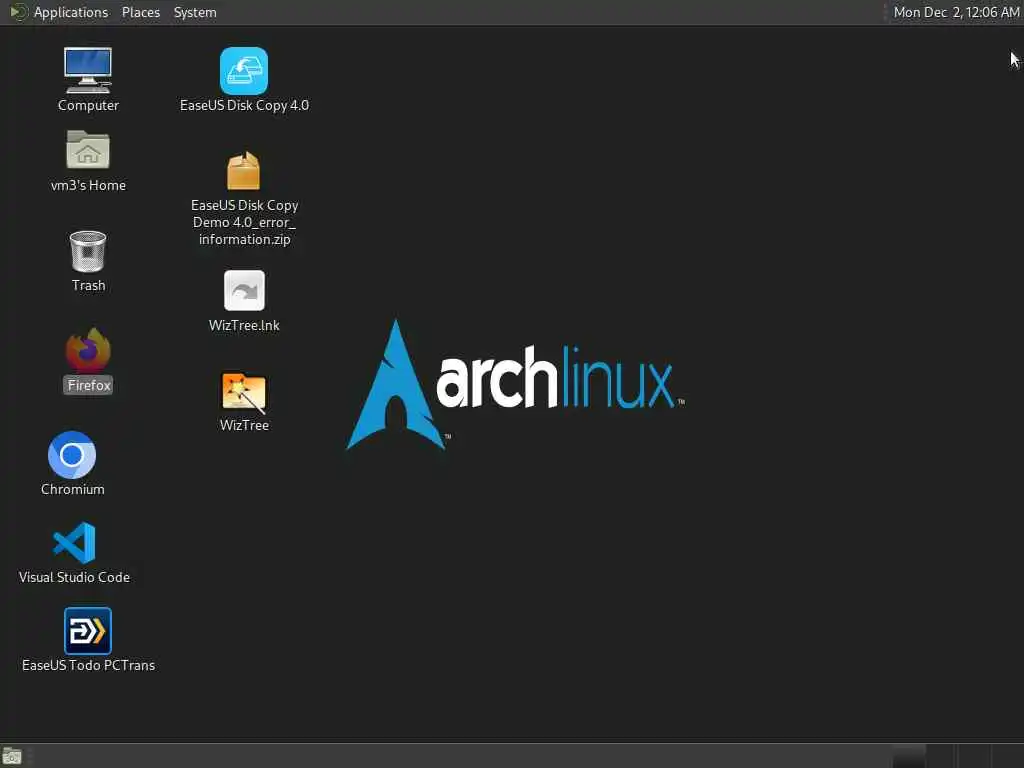
Task: Open the Applications menu
Action: pos(71,12)
